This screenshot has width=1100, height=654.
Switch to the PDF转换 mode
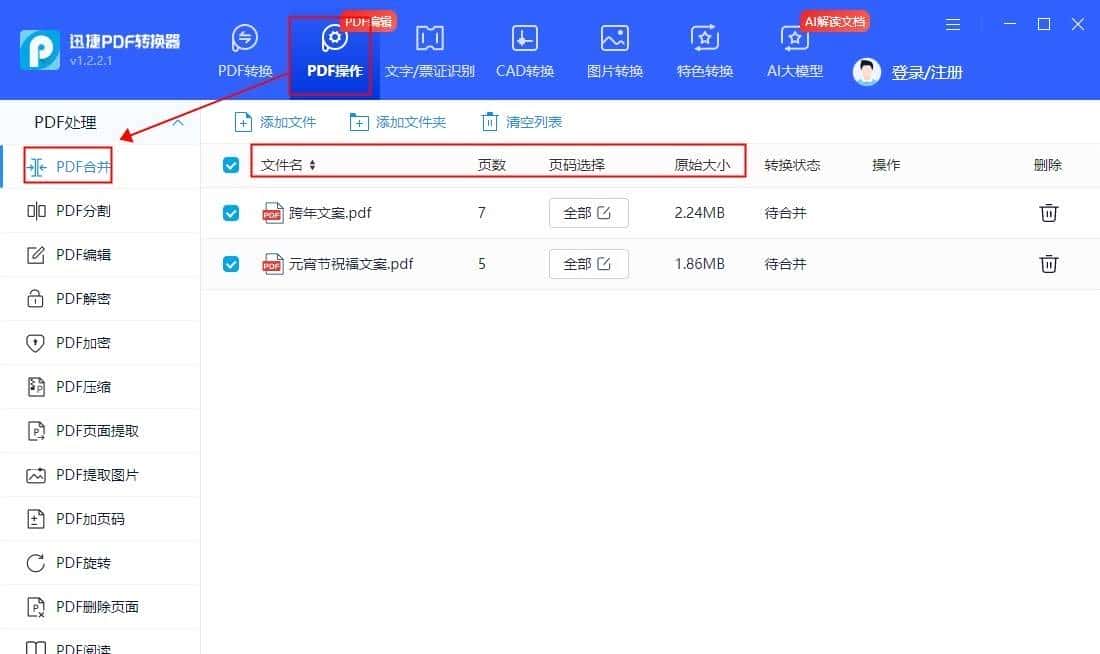(243, 48)
